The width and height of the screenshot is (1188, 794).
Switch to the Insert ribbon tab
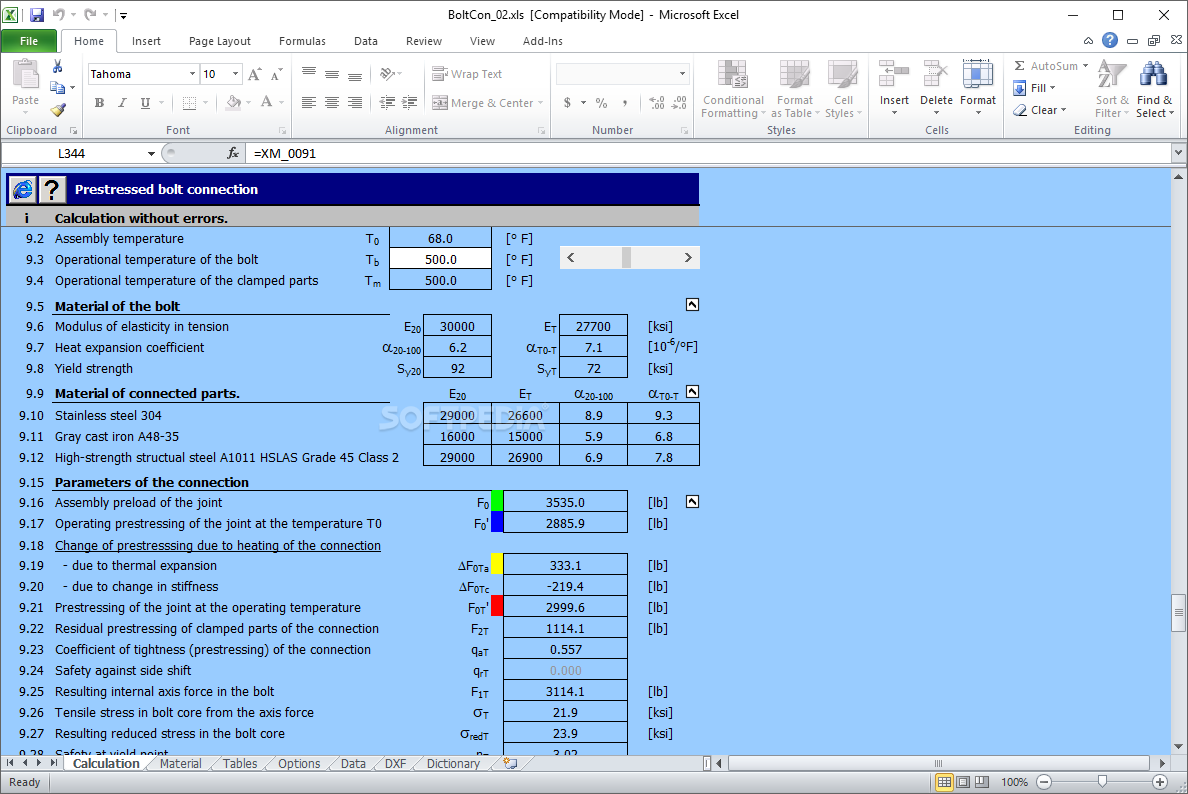tap(145, 41)
